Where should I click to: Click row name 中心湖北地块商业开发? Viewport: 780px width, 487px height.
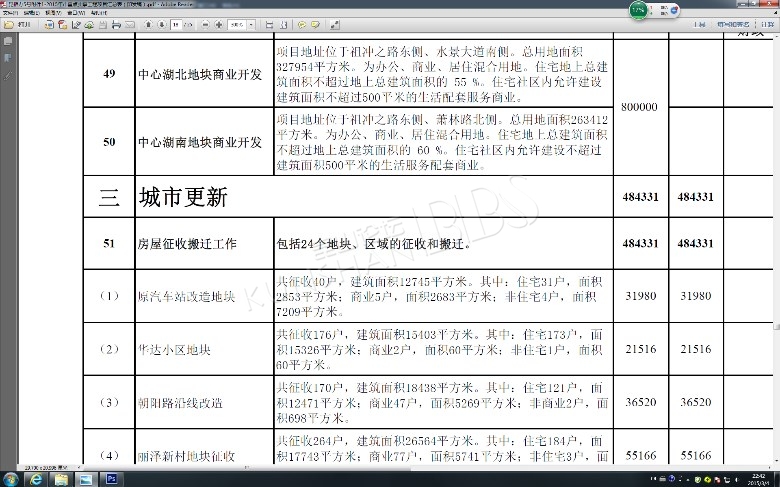pyautogui.click(x=200, y=75)
